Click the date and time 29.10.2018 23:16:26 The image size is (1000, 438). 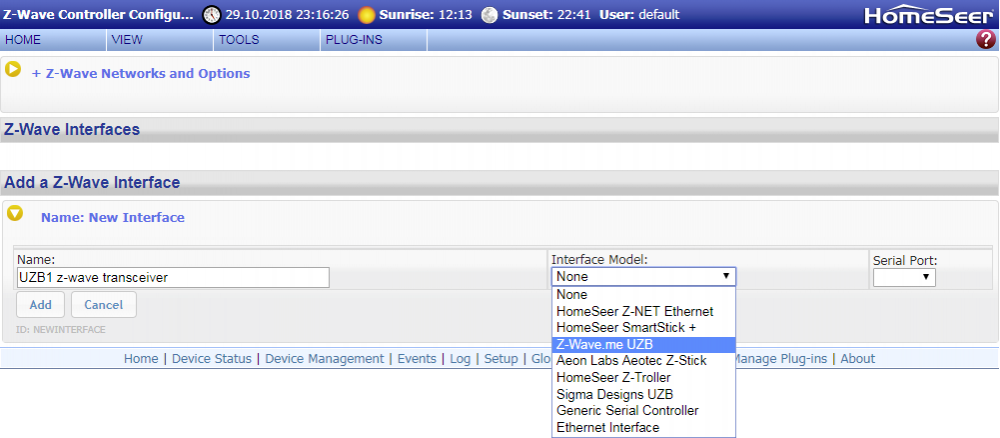pyautogui.click(x=288, y=15)
